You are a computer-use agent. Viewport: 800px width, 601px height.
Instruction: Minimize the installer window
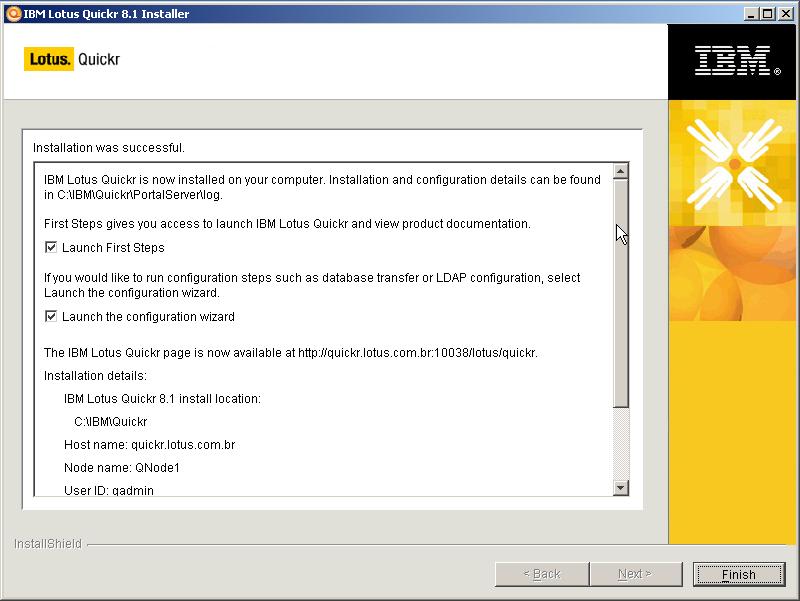click(x=750, y=14)
